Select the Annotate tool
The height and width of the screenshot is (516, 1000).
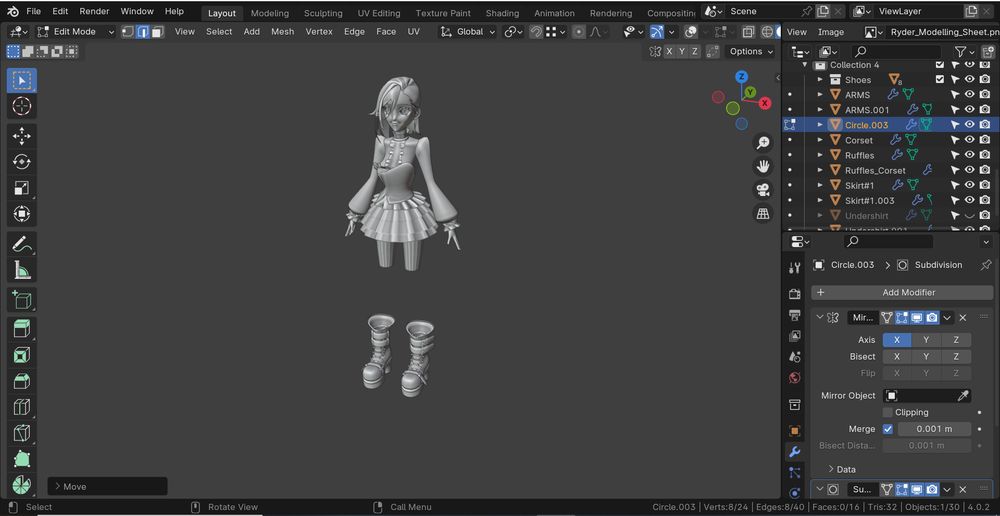(x=22, y=244)
